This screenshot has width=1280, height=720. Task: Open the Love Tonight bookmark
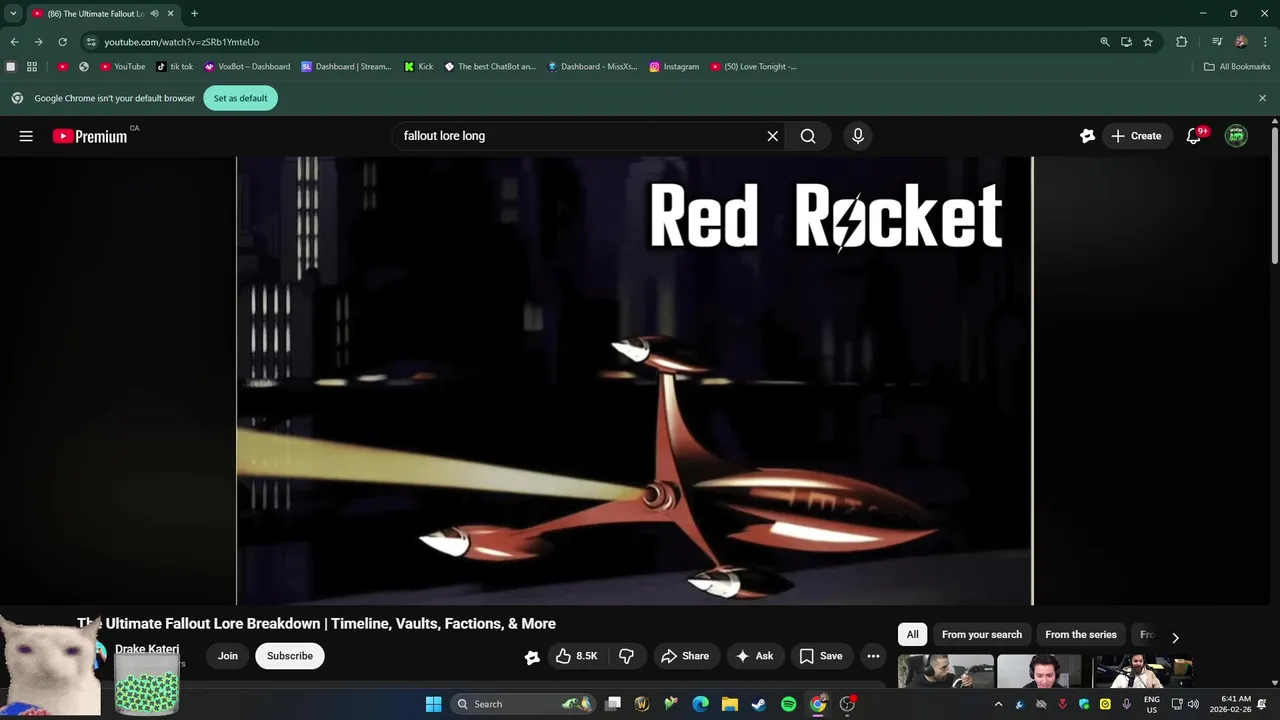coord(753,67)
